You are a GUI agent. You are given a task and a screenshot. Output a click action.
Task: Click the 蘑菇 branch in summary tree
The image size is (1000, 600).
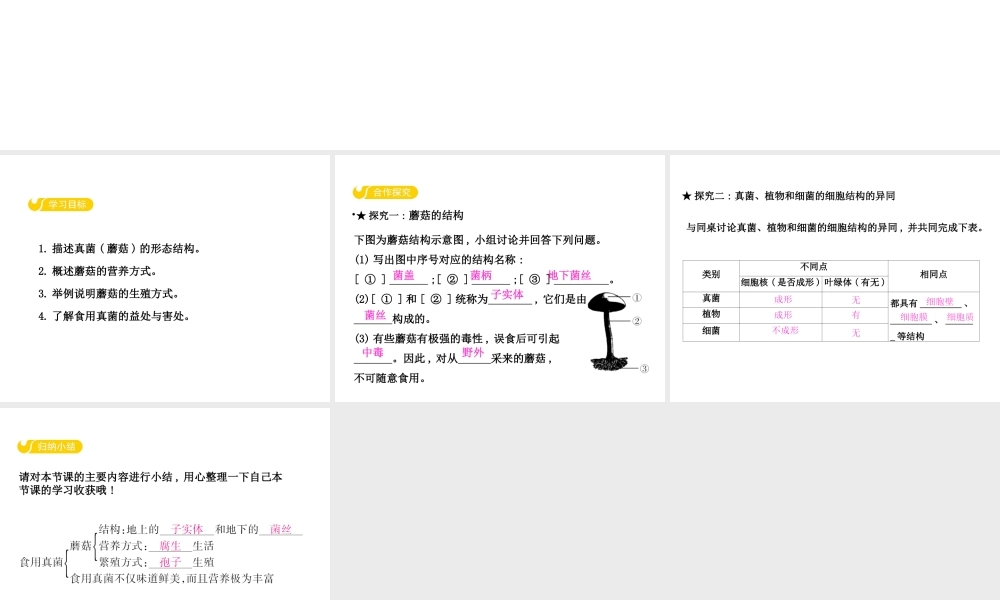coord(80,546)
